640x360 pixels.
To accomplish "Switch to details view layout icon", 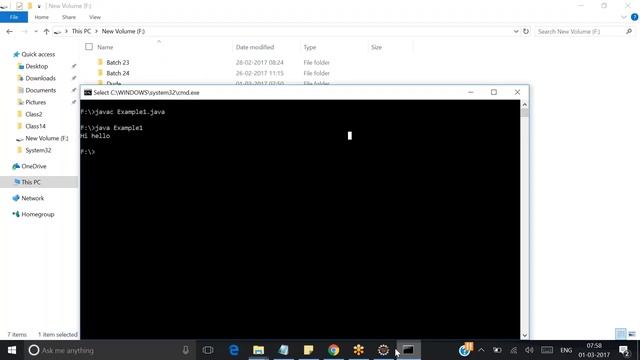I will coord(621,334).
